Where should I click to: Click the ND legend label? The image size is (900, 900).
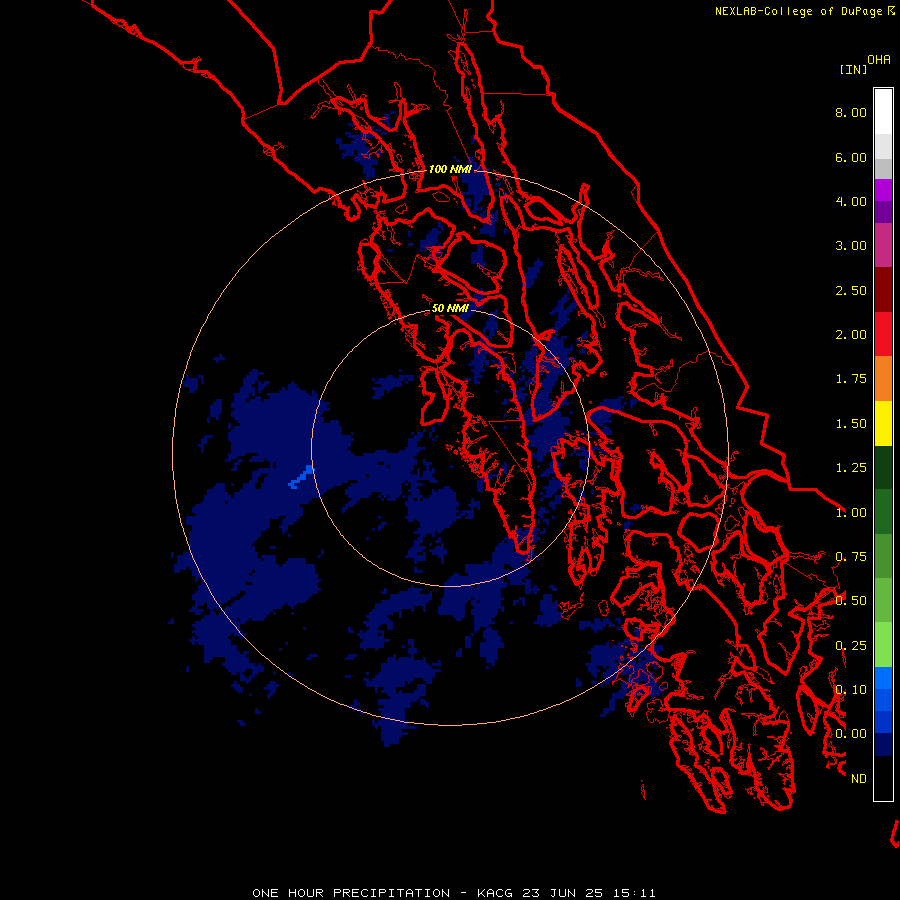tap(859, 779)
